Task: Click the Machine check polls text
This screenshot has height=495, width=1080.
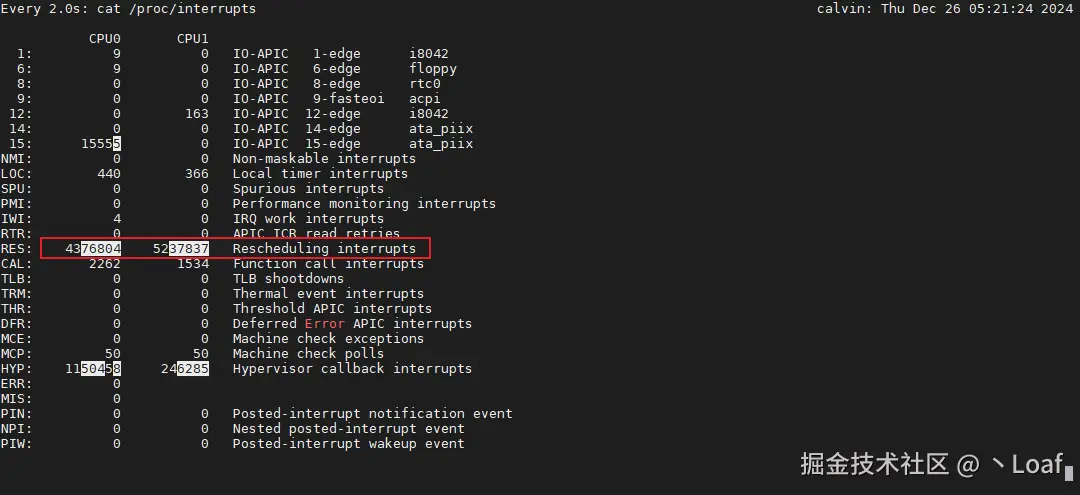Action: pyautogui.click(x=308, y=354)
